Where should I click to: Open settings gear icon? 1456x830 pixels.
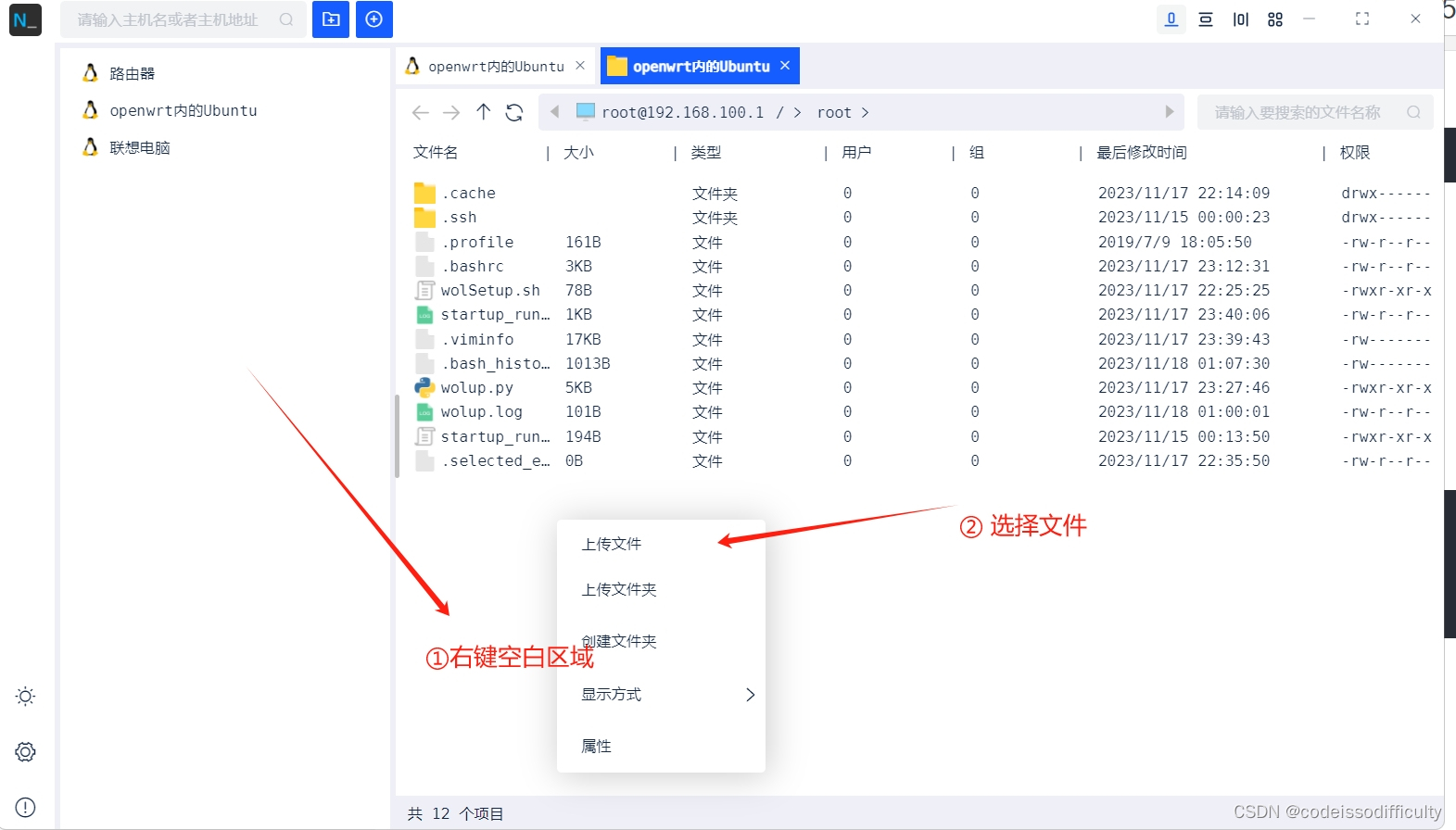click(x=25, y=752)
